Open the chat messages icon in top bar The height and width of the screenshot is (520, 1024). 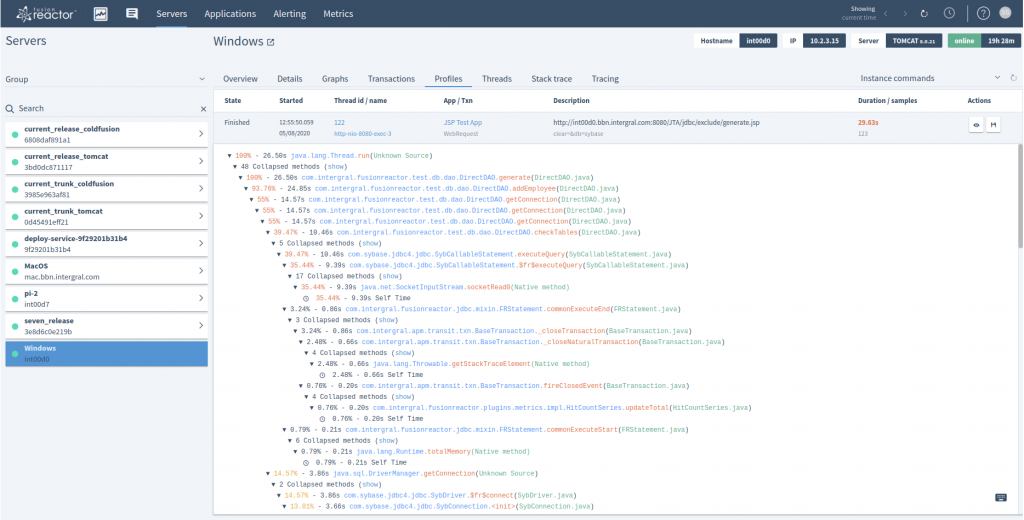132,14
